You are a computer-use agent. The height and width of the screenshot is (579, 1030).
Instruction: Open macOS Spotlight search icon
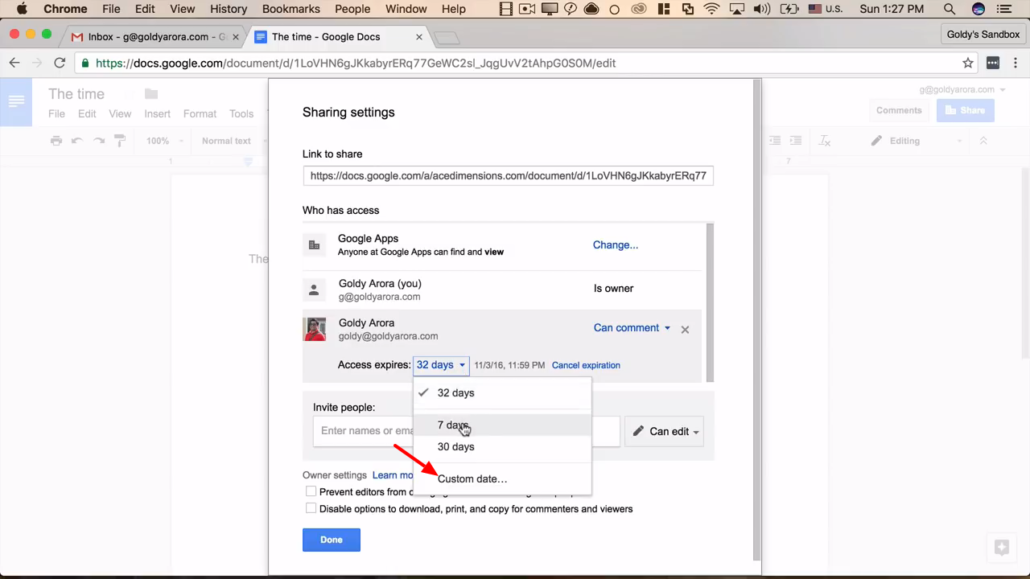pyautogui.click(x=949, y=9)
